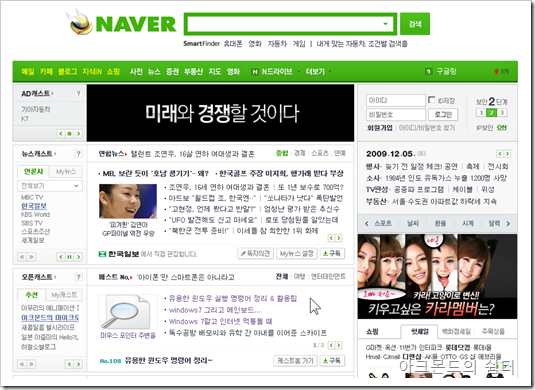Pause the 뉴스캐스트 rotation control
The width and height of the screenshot is (535, 390).
click(70, 257)
